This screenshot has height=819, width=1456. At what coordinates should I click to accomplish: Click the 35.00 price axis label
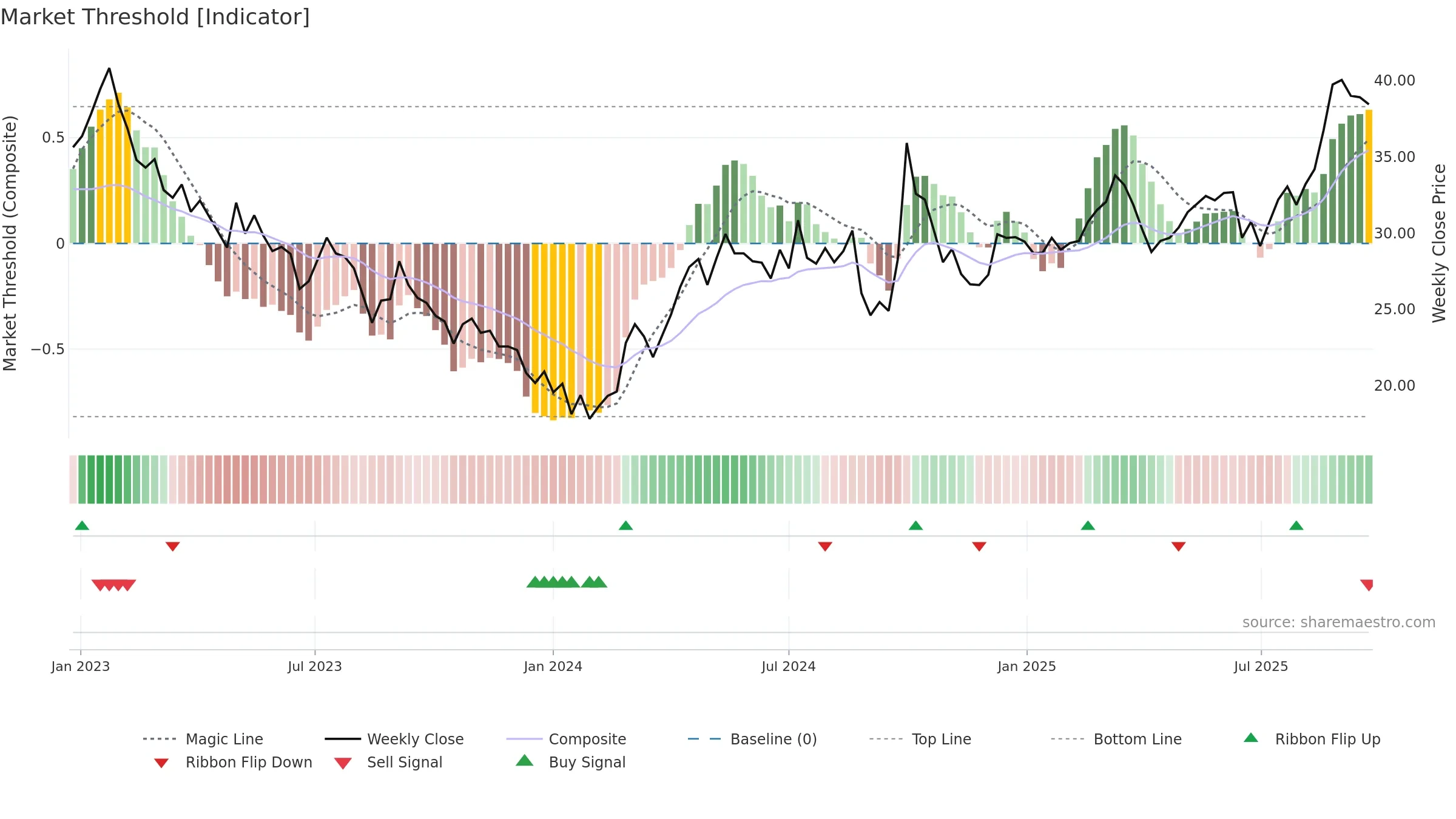[x=1395, y=157]
